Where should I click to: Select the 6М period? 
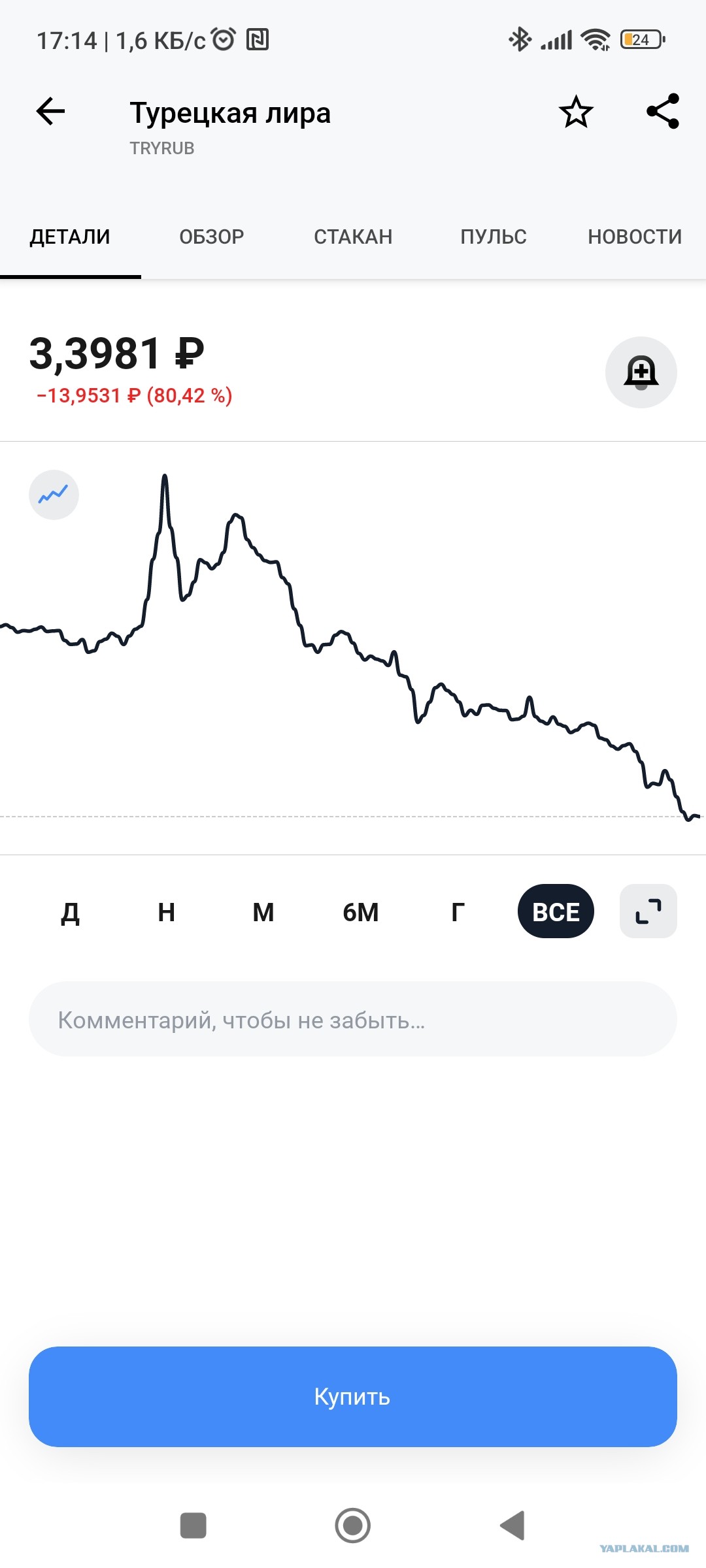(361, 912)
